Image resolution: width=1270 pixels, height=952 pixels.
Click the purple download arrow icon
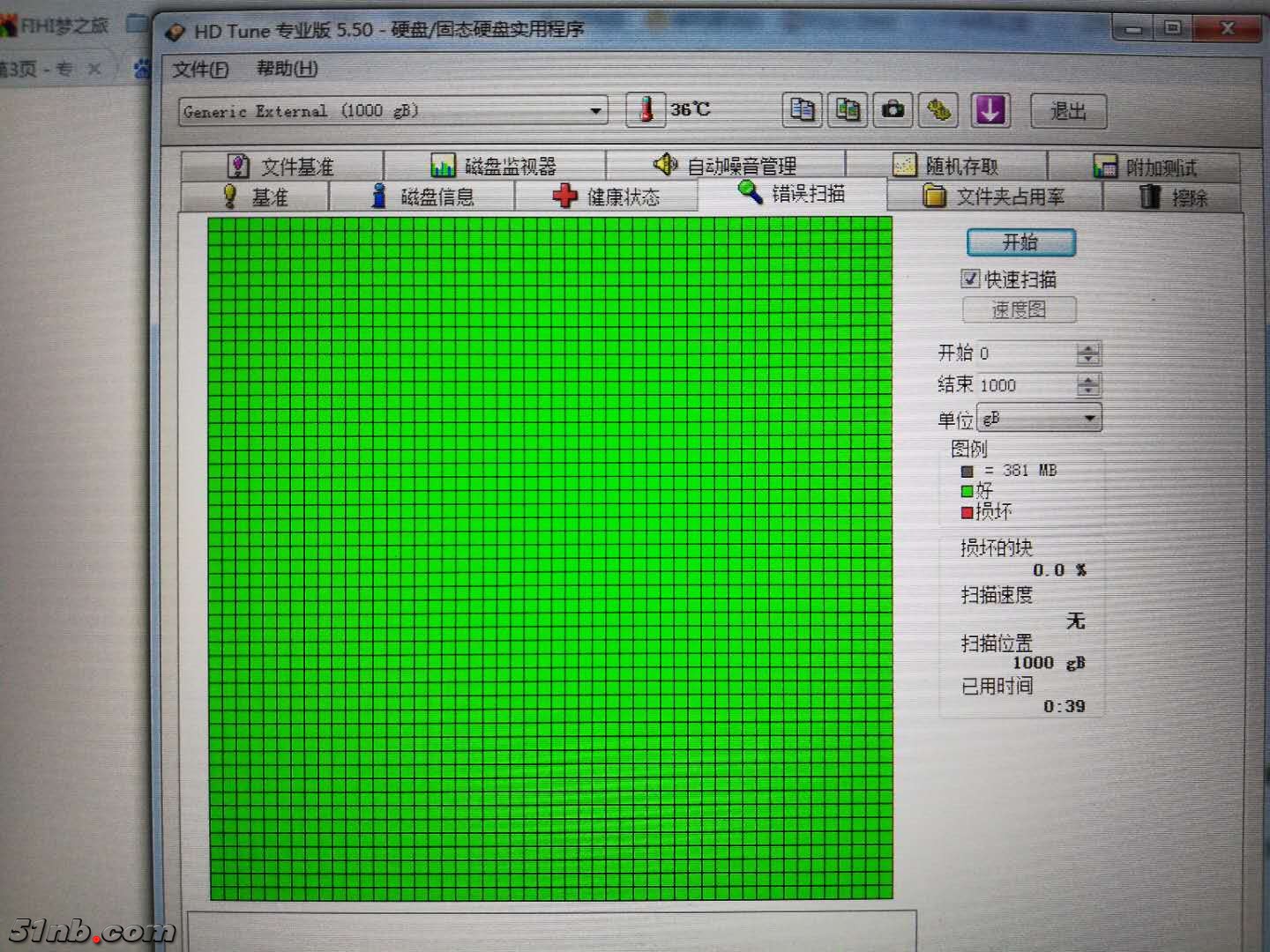(x=990, y=111)
